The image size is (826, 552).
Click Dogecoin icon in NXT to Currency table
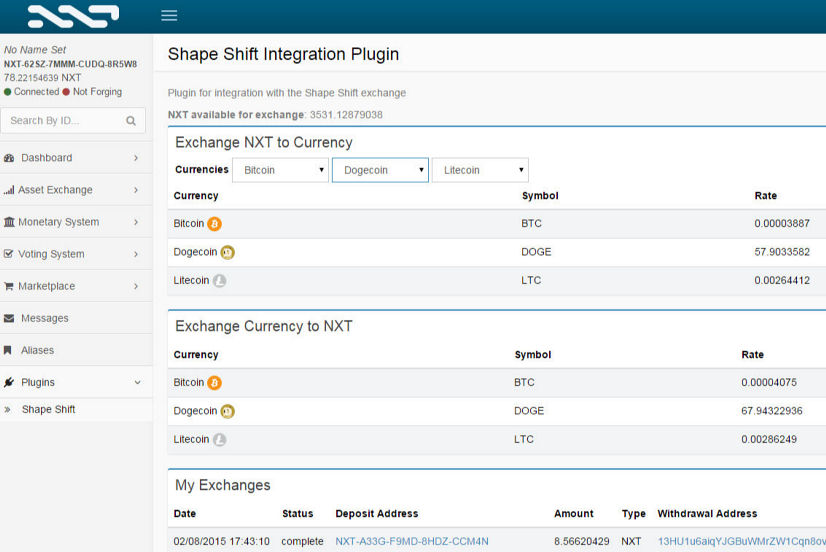(x=228, y=252)
